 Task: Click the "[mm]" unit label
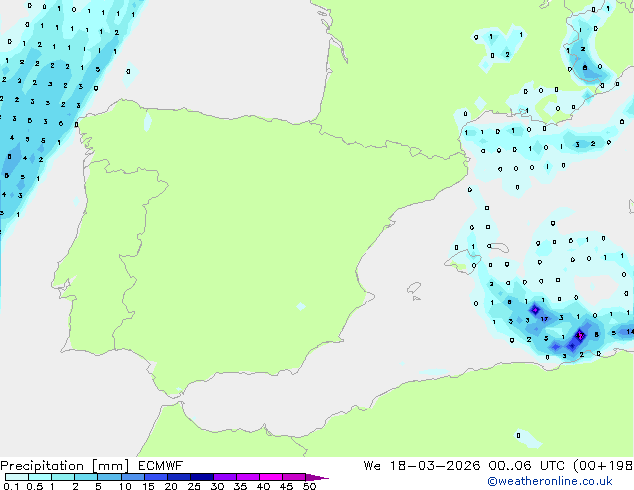[111, 466]
